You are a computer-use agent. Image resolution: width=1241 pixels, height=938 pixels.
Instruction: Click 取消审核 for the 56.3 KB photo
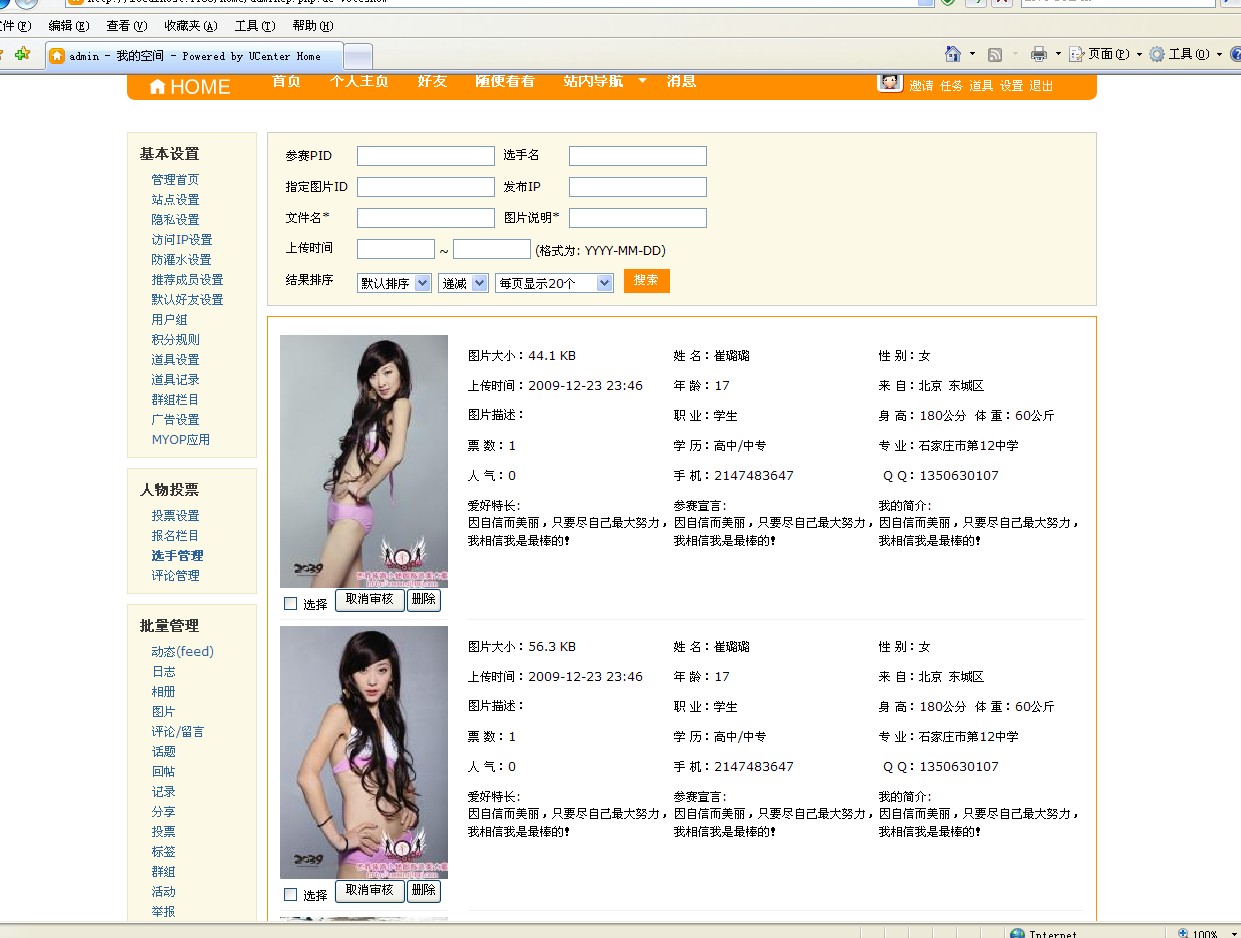(370, 891)
